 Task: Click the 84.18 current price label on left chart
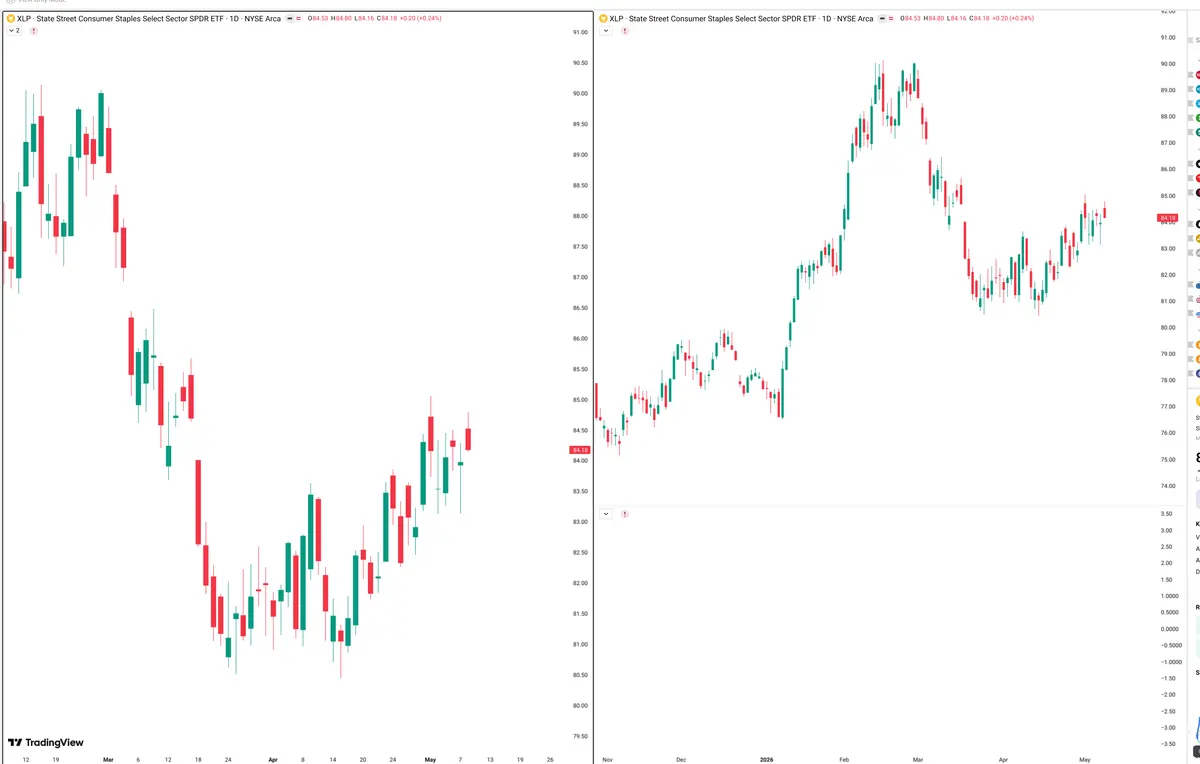pyautogui.click(x=579, y=450)
